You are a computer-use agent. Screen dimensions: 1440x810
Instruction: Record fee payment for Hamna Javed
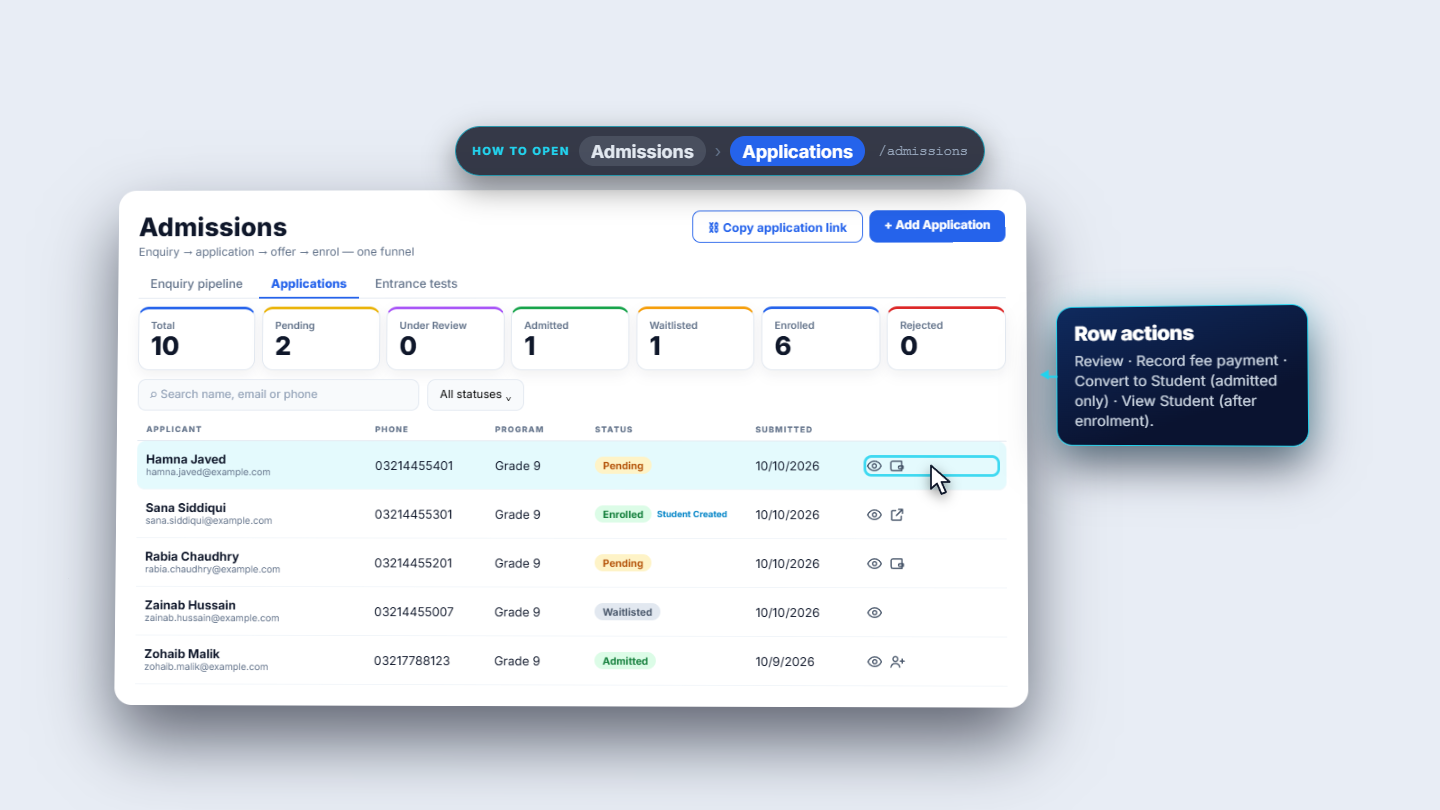click(x=897, y=466)
